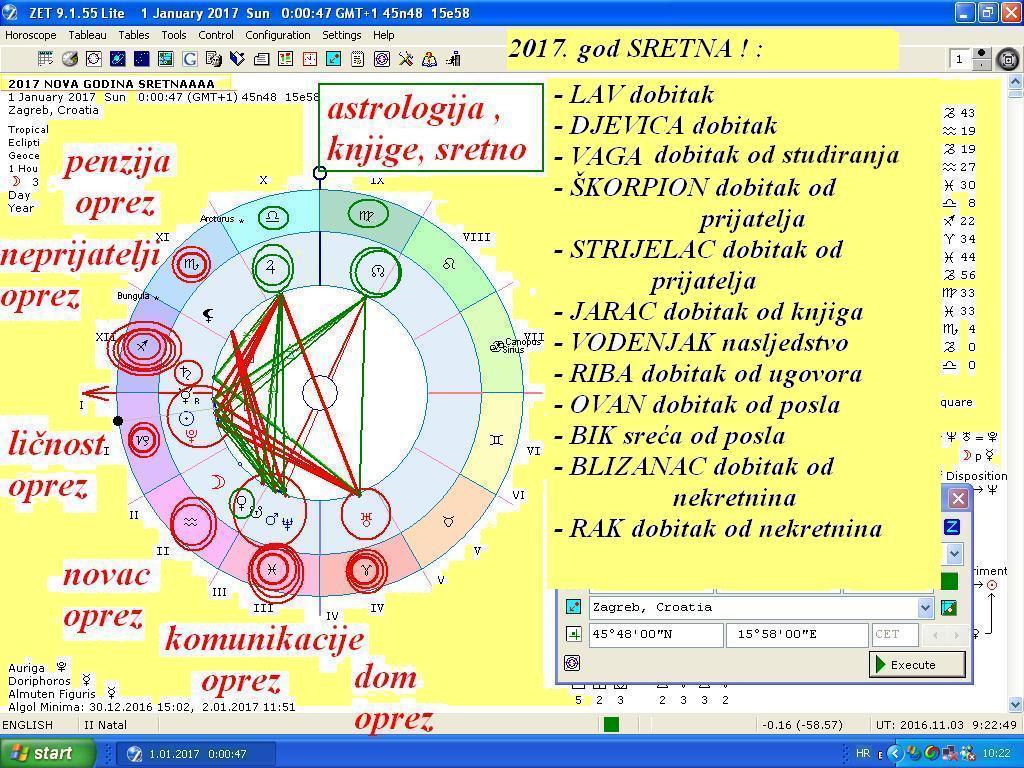The width and height of the screenshot is (1024, 768).
Task: Click the table grid icon in the toolbar
Action: click(46, 59)
